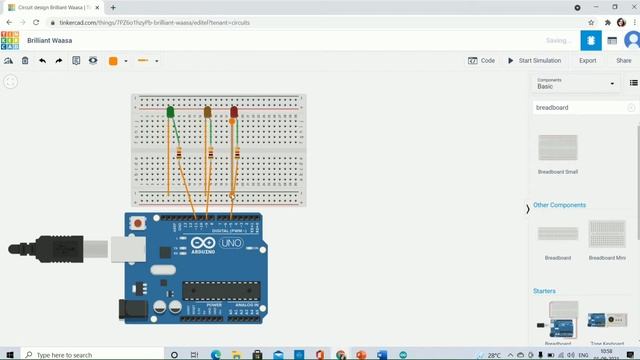Click the Export button
The height and width of the screenshot is (360, 640).
pos(587,60)
